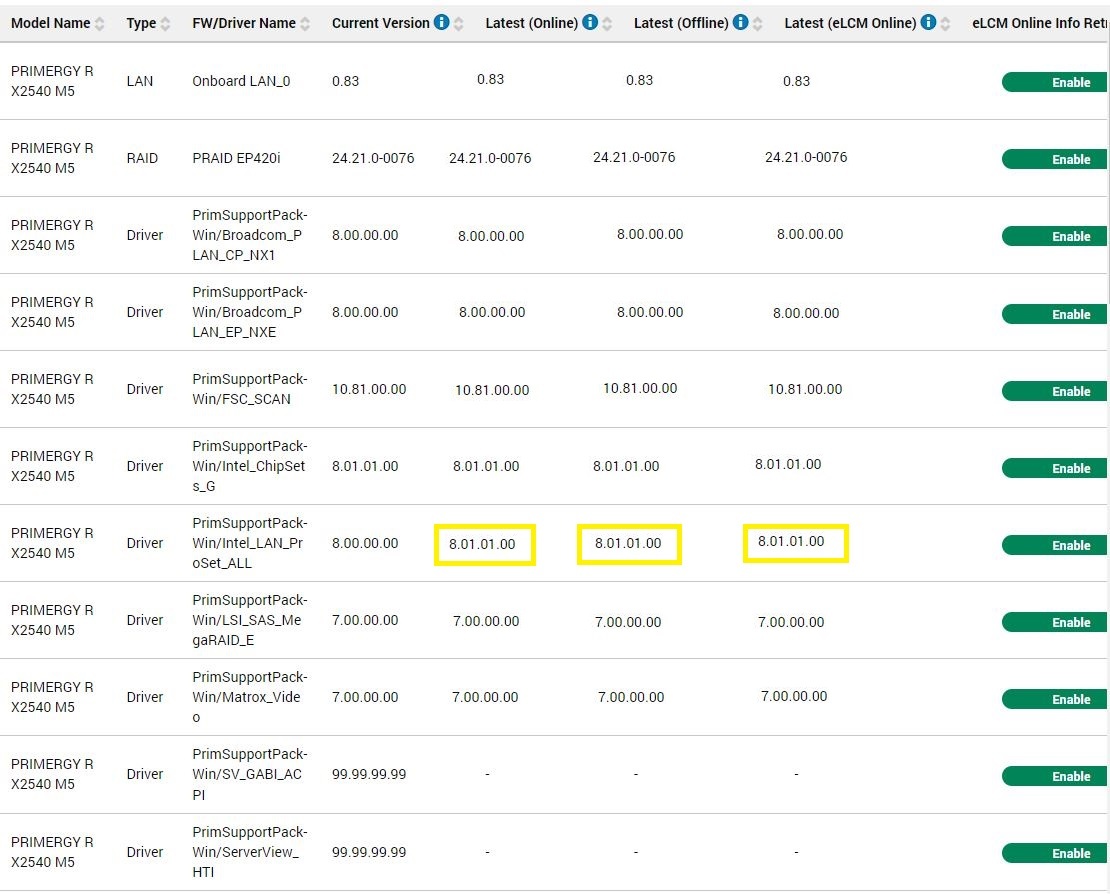
Task: Select current version 24.21.0-0076 cell
Action: tap(373, 159)
